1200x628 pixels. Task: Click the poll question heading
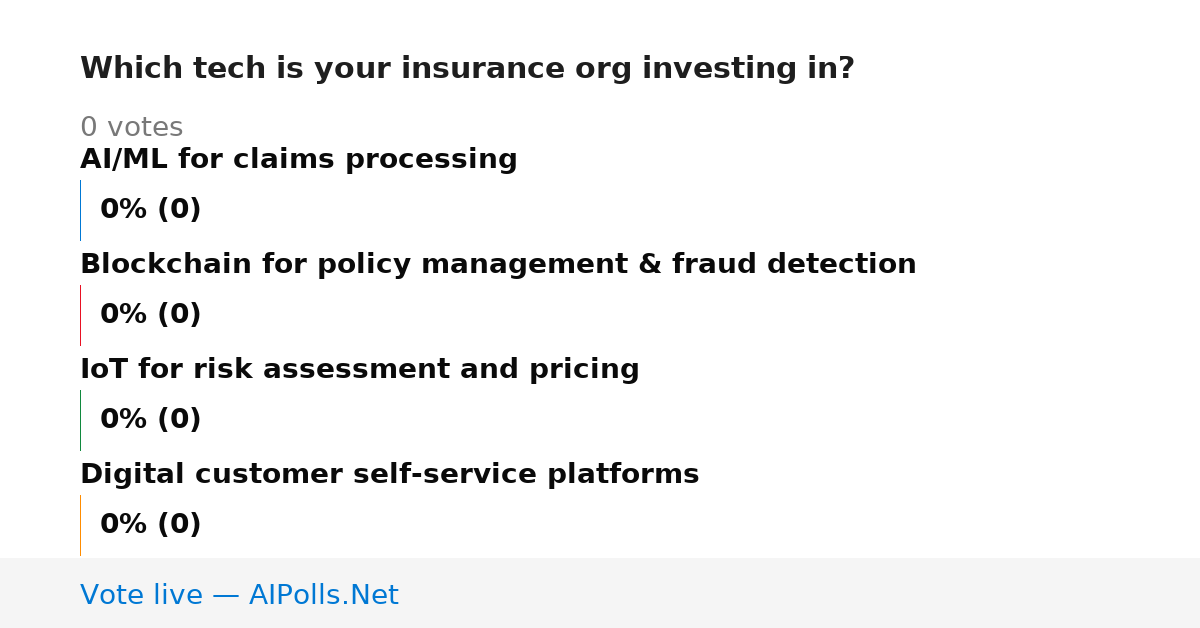pos(467,69)
